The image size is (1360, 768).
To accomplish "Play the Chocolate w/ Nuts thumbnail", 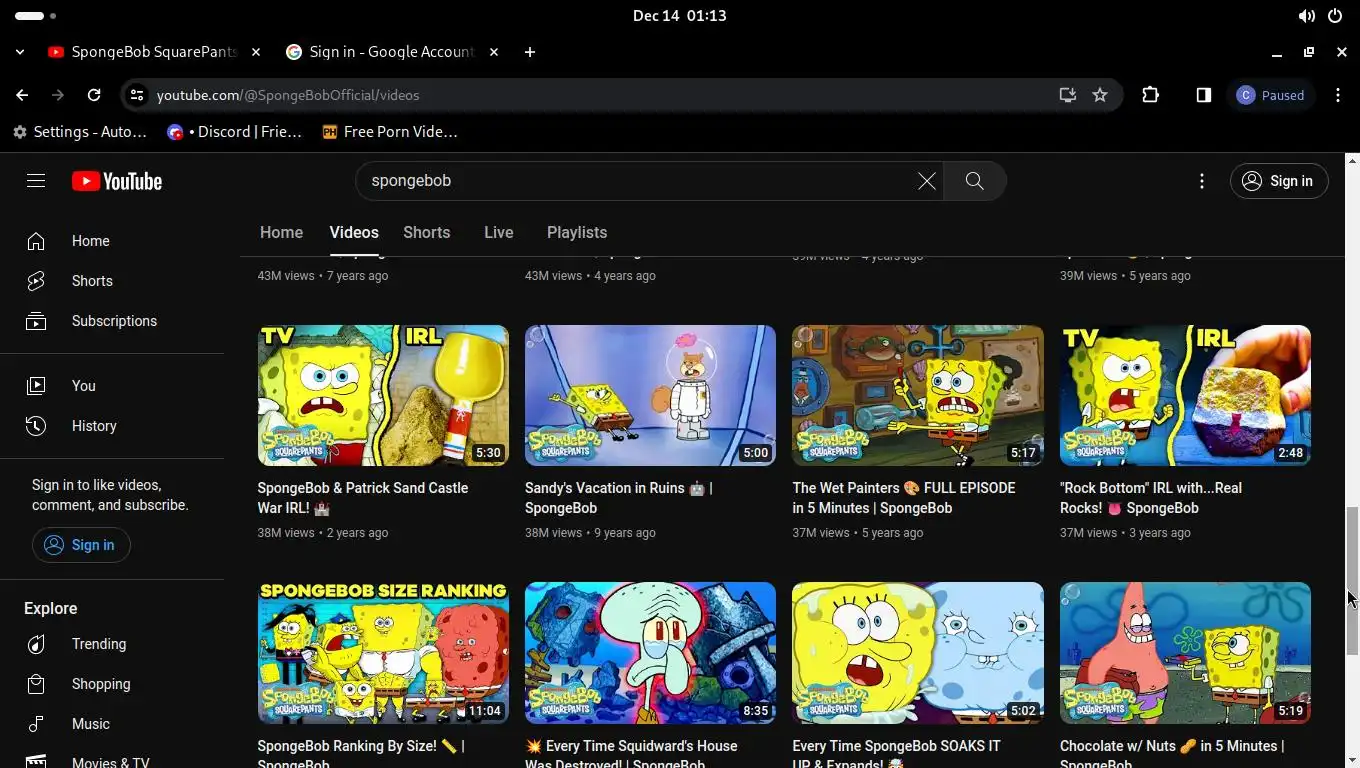I will coord(1185,653).
